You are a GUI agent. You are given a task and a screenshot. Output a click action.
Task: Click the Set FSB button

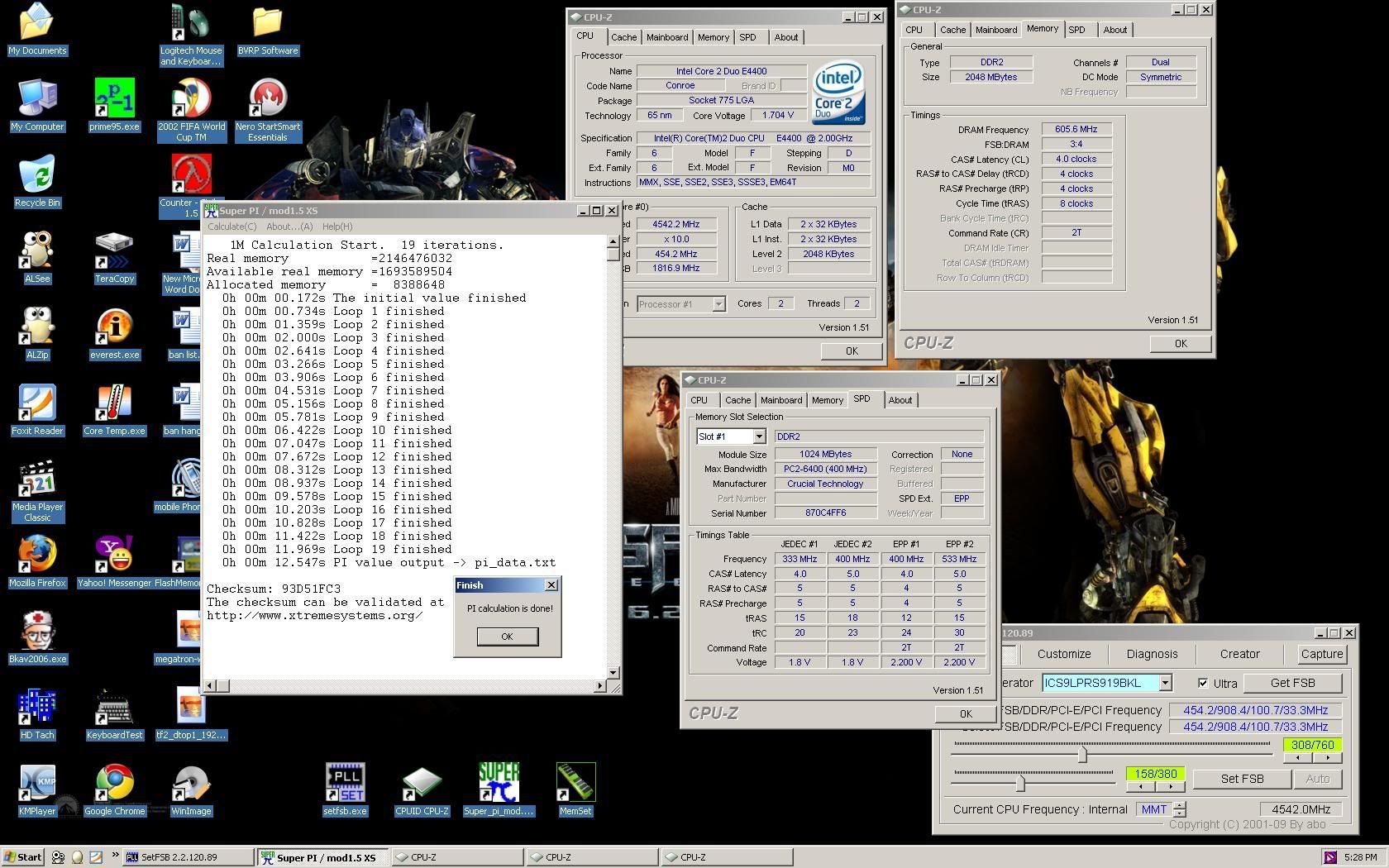1242,779
